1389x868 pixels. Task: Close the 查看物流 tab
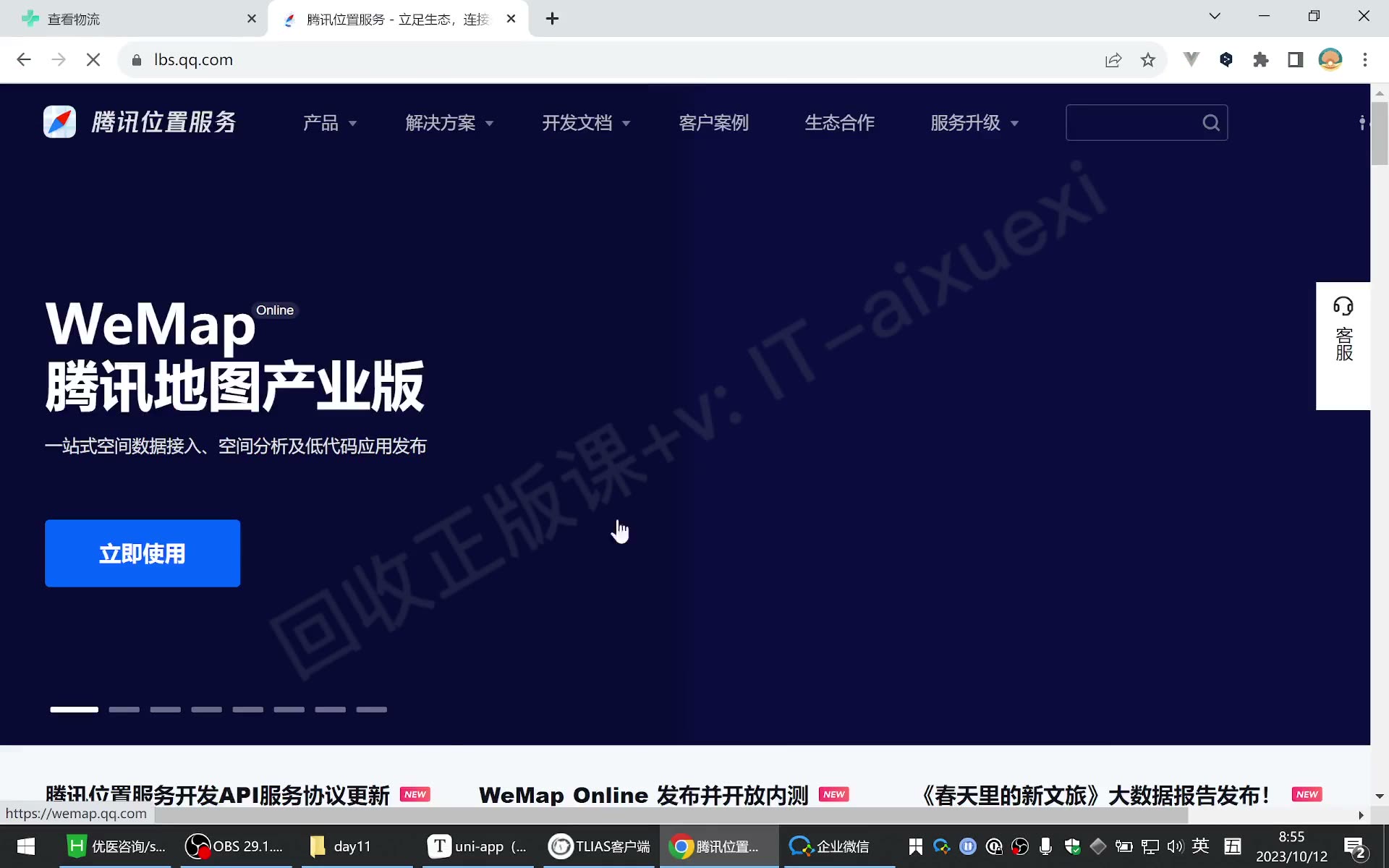coord(252,19)
